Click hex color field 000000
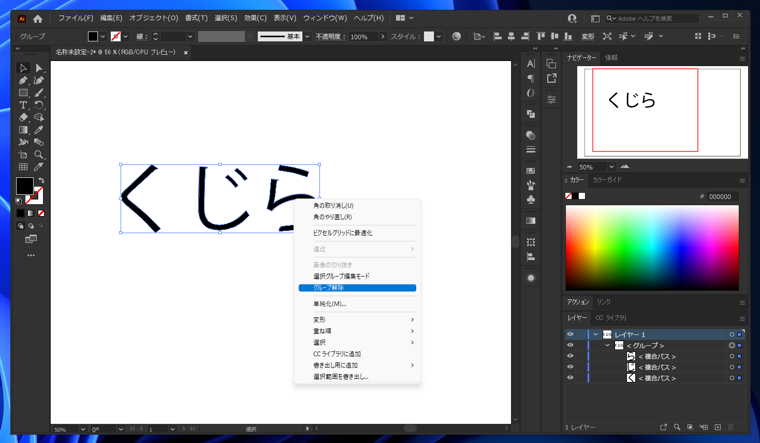The height and width of the screenshot is (443, 760). click(722, 196)
